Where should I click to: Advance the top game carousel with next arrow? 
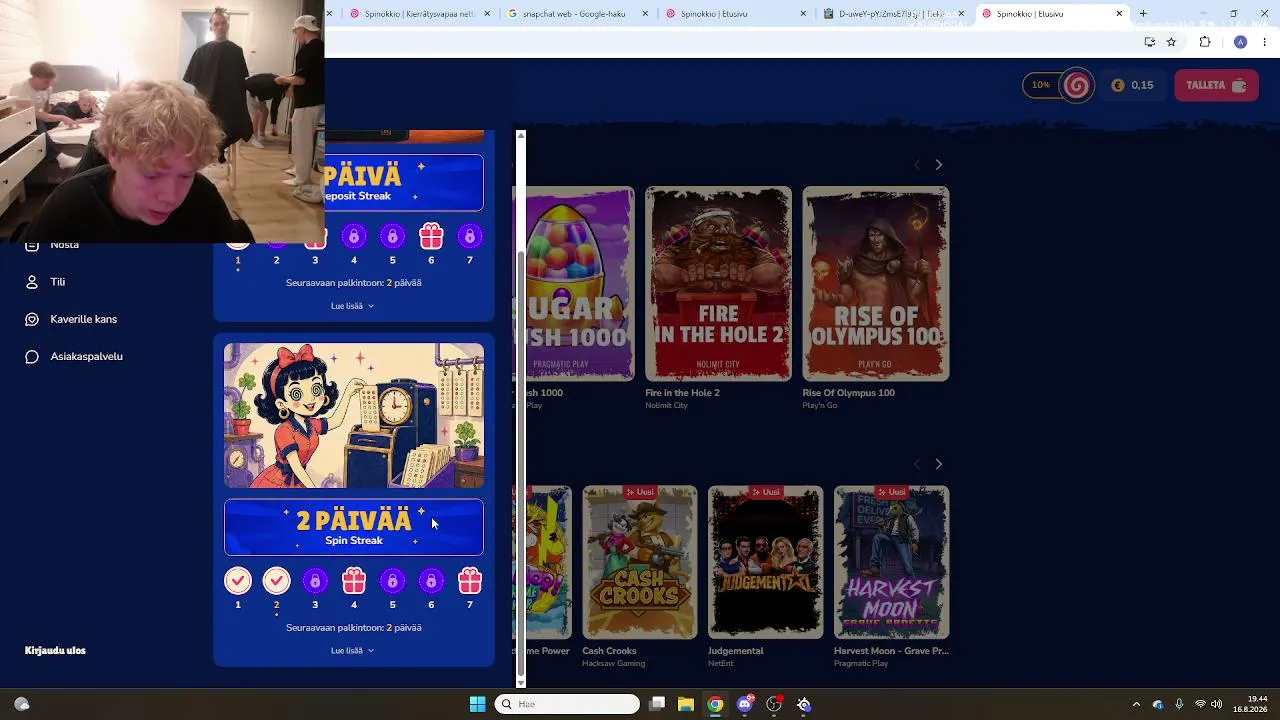pos(938,165)
